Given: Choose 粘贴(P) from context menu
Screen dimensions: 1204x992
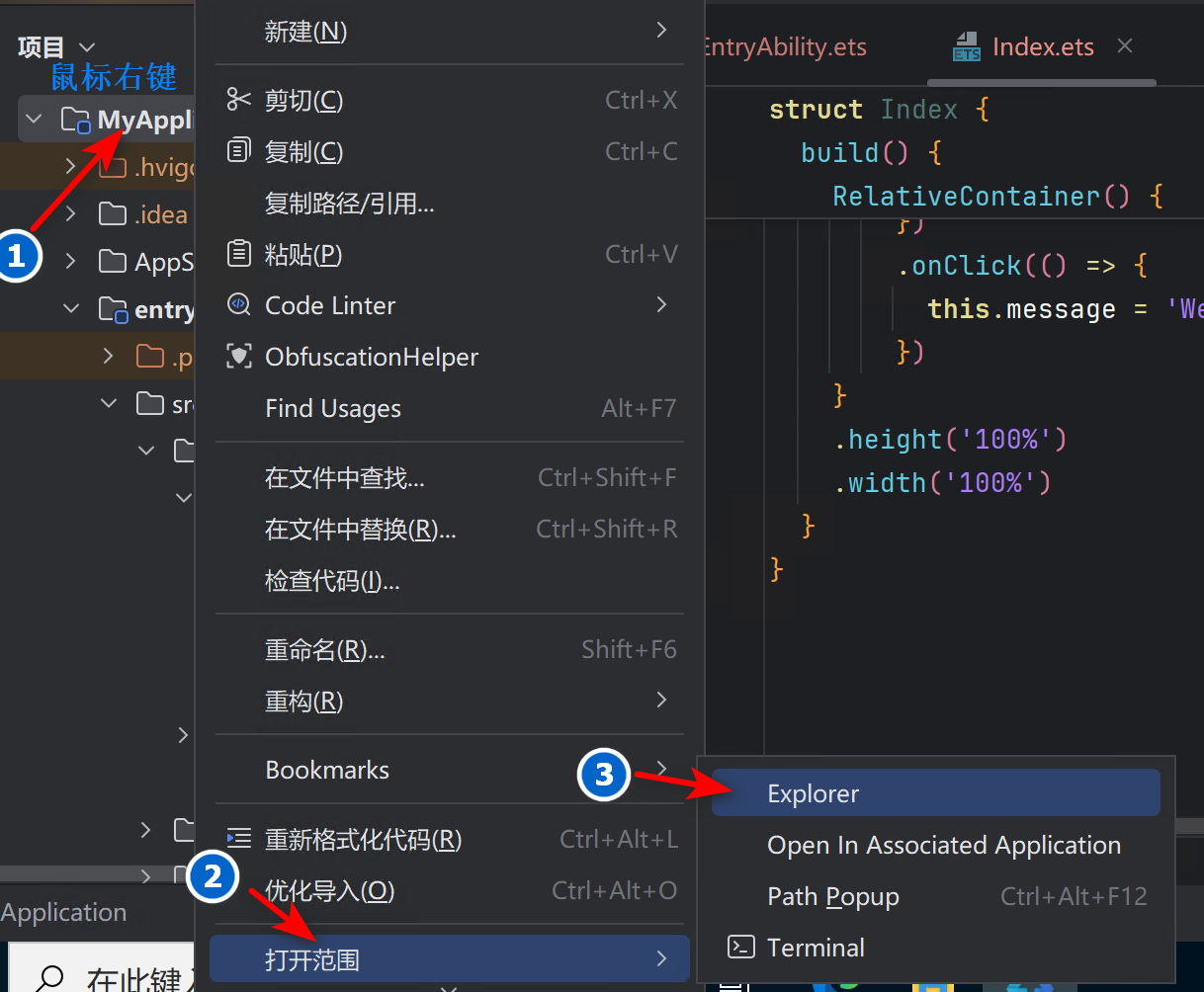Looking at the screenshot, I should (449, 254).
